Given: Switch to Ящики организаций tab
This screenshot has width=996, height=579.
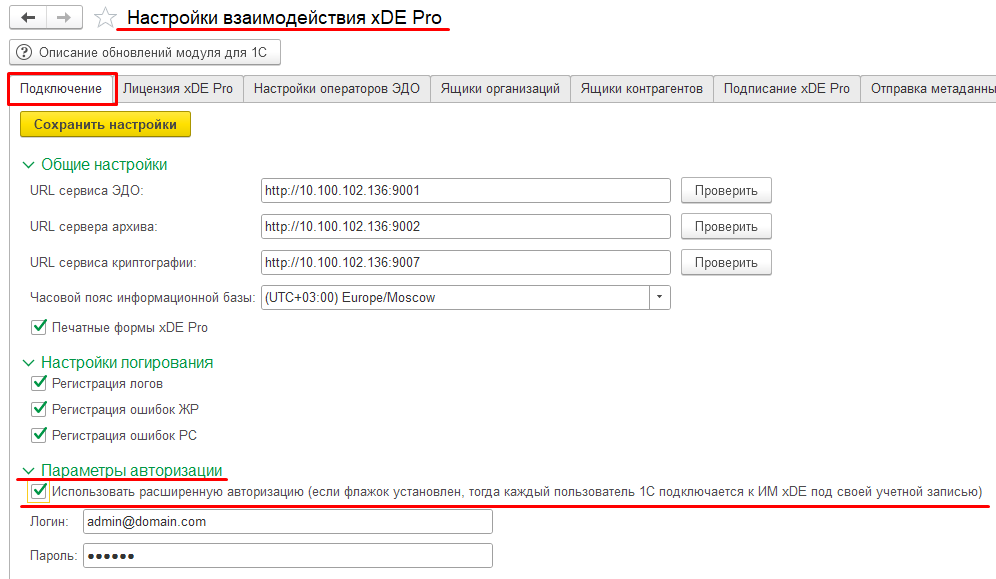Looking at the screenshot, I should (x=501, y=88).
